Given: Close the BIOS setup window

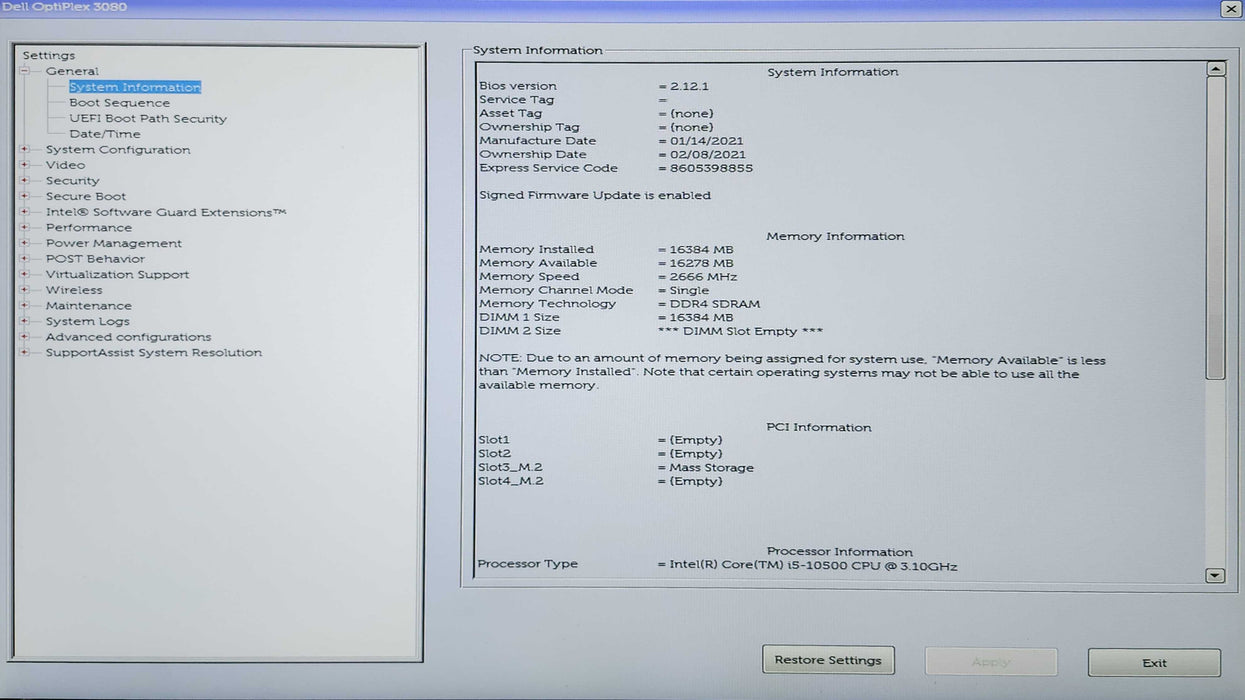Looking at the screenshot, I should click(x=1231, y=9).
